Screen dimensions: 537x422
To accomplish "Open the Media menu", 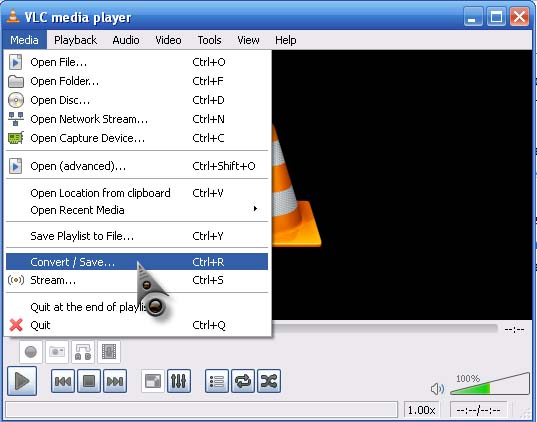I will 24,40.
